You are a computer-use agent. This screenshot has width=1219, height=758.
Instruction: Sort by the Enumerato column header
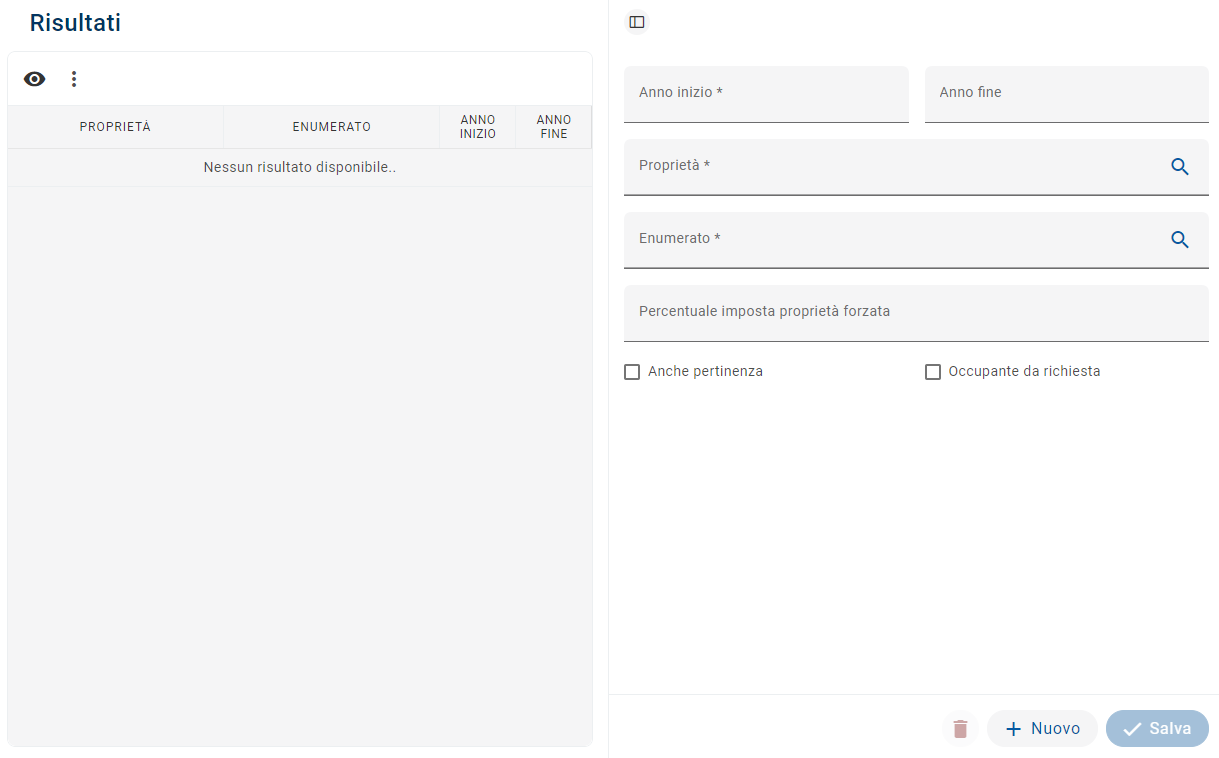(x=331, y=127)
